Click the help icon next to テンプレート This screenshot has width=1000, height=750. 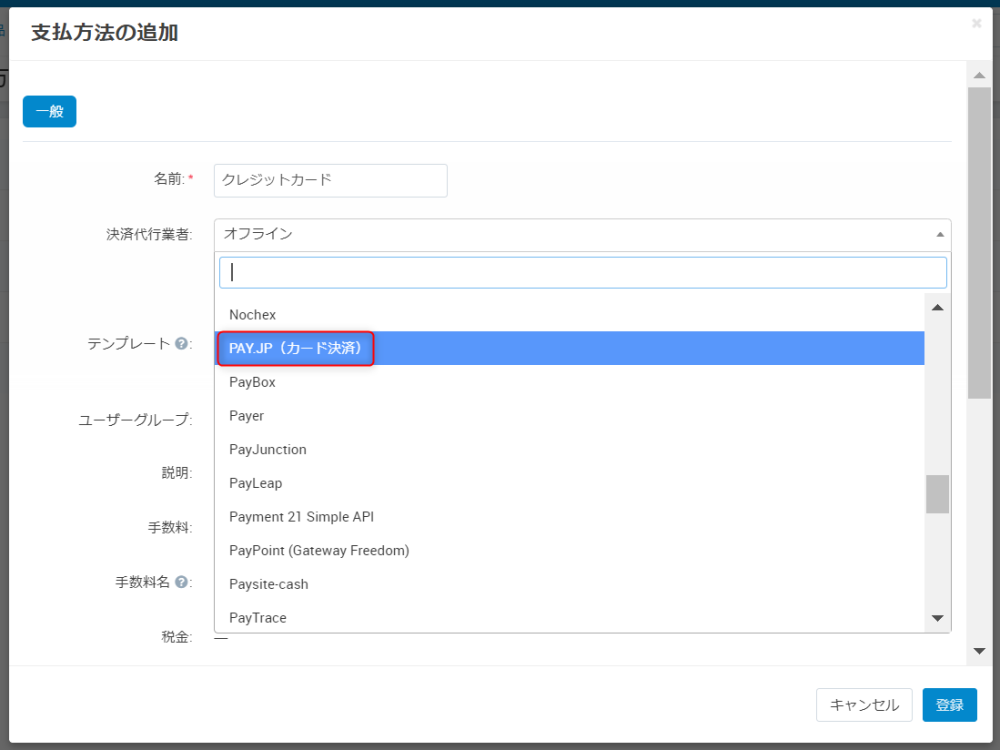tap(181, 343)
